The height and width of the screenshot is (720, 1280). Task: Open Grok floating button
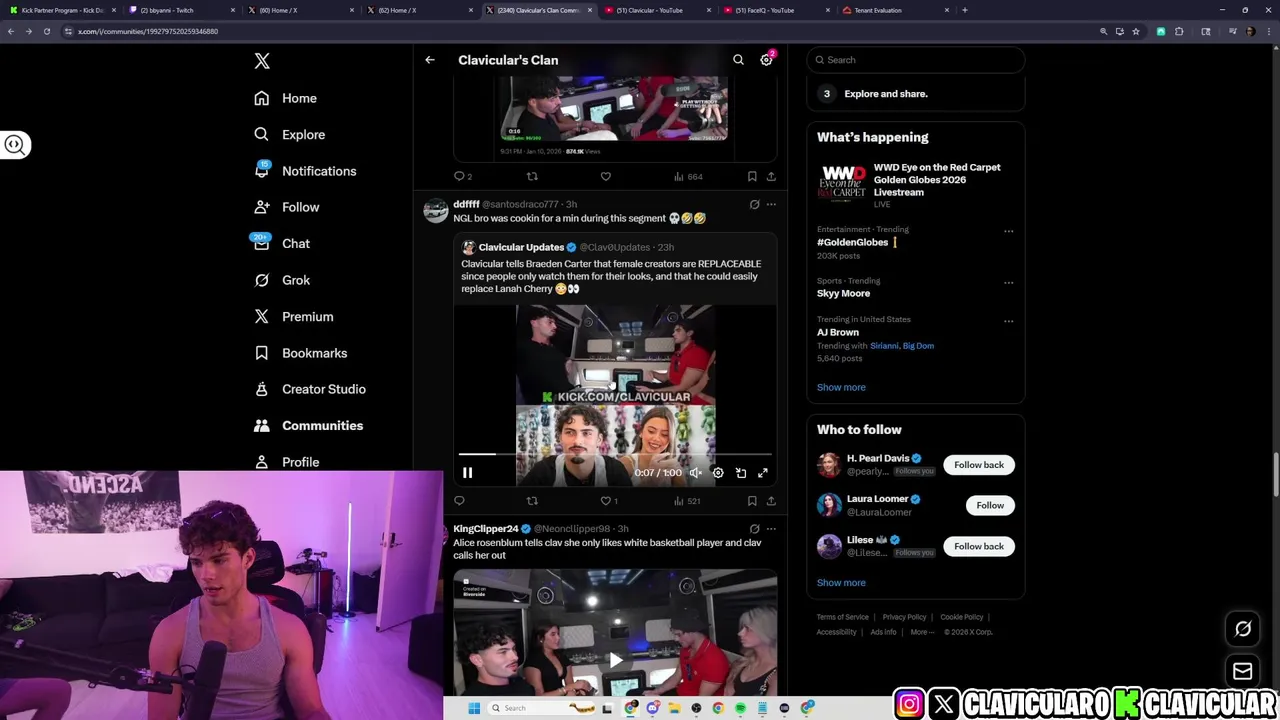pyautogui.click(x=1243, y=629)
